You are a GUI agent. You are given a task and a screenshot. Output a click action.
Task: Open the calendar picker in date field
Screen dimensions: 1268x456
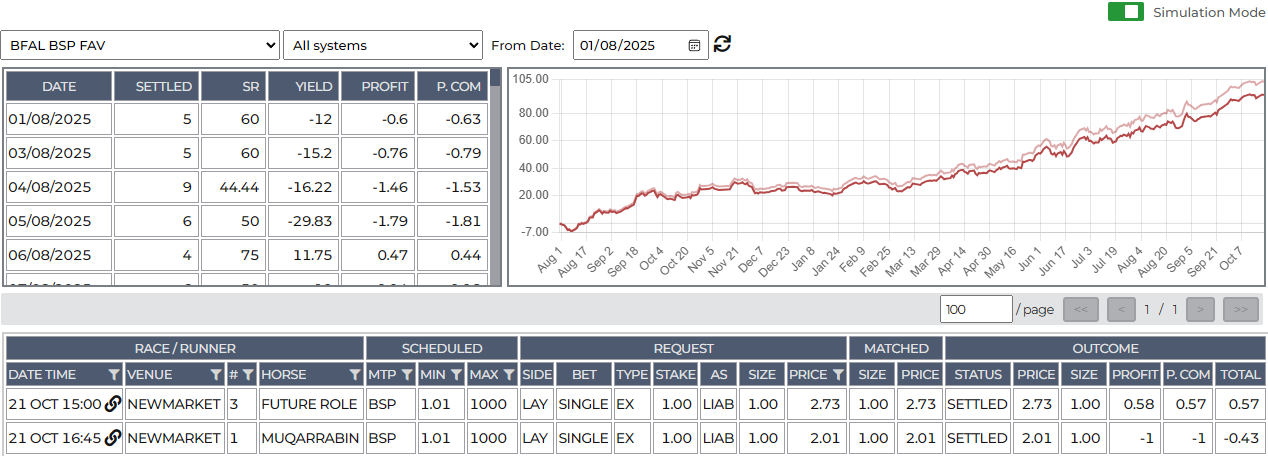tap(695, 45)
